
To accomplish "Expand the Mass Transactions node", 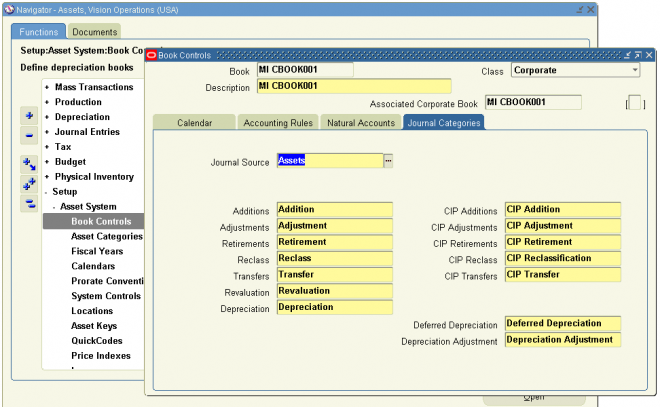I will pos(47,87).
